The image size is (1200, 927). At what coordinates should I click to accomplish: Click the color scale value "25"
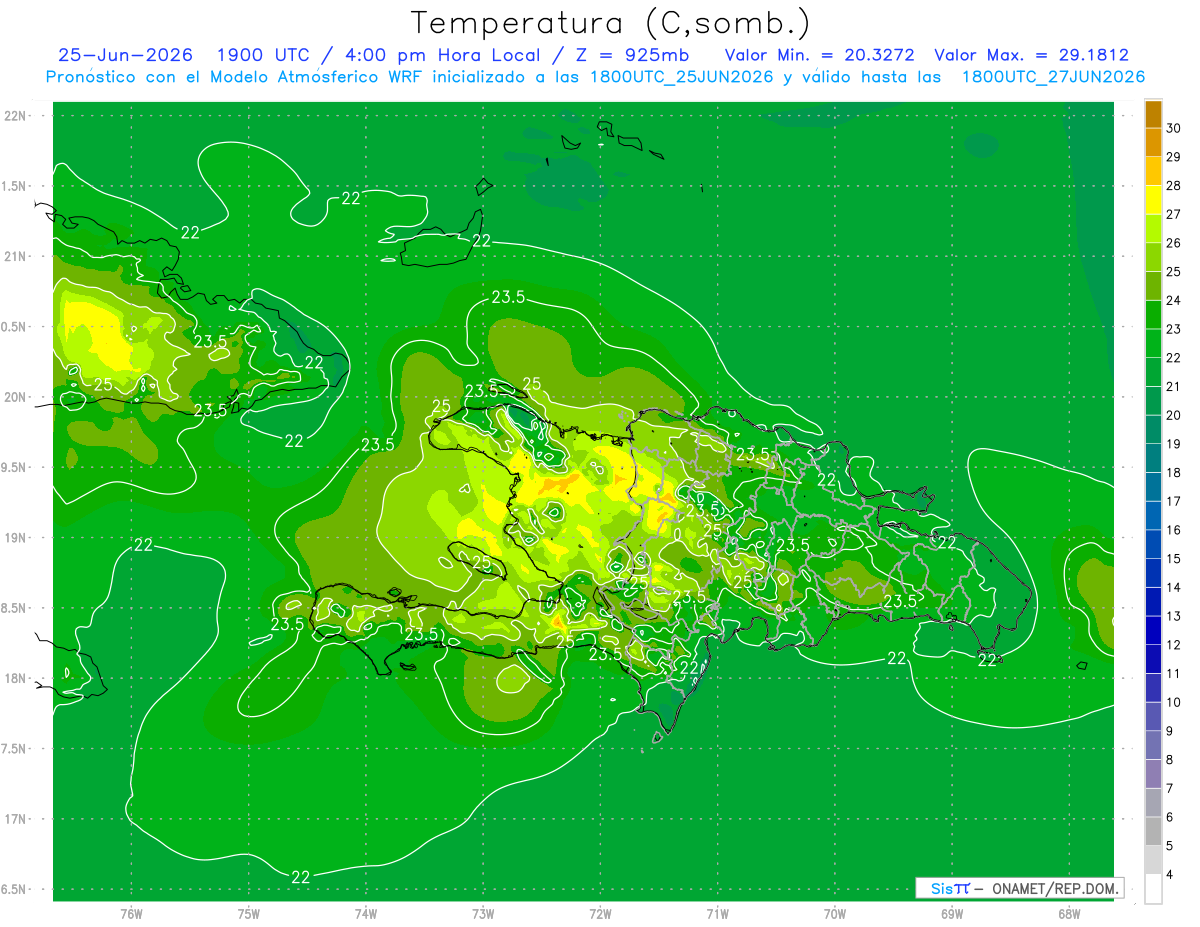click(x=1174, y=272)
